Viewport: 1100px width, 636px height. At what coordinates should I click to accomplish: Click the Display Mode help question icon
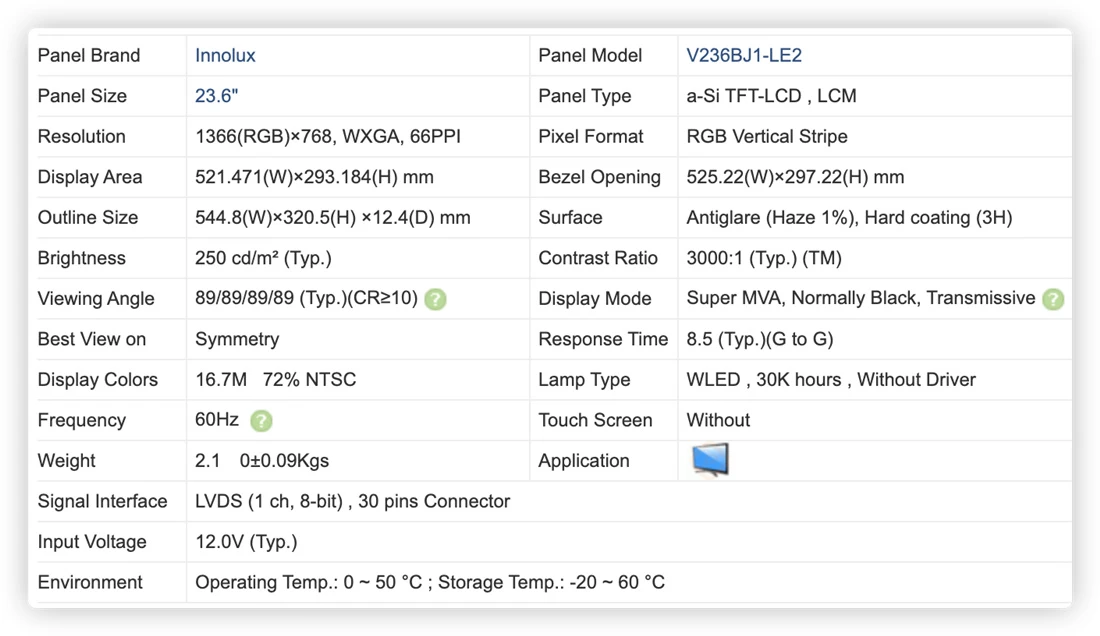[x=1052, y=299]
